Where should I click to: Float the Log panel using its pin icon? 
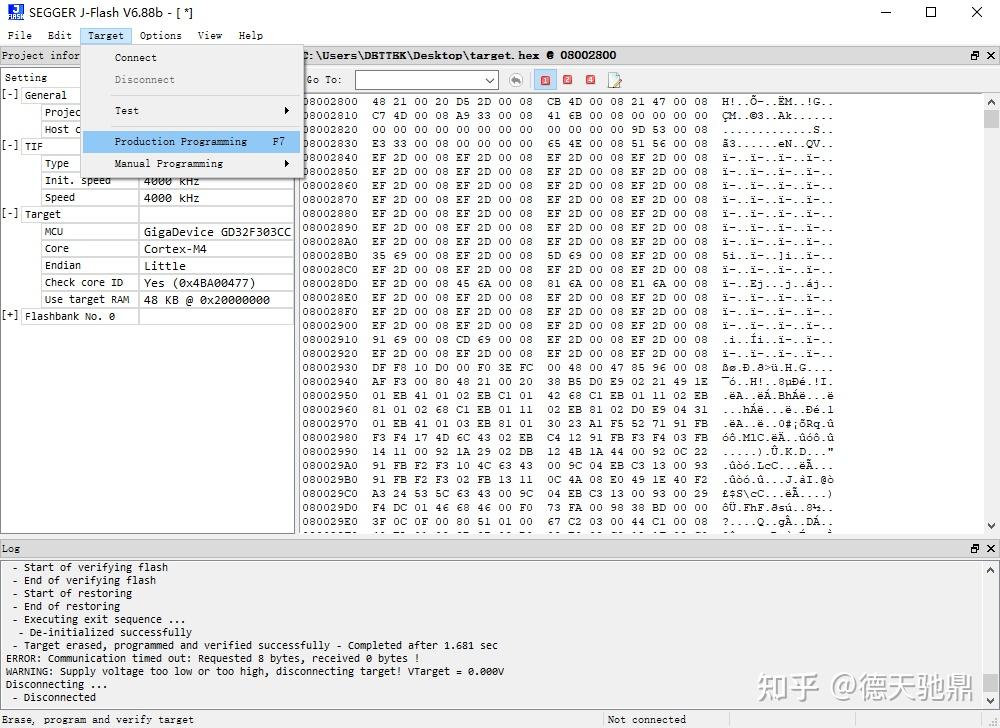[977, 548]
